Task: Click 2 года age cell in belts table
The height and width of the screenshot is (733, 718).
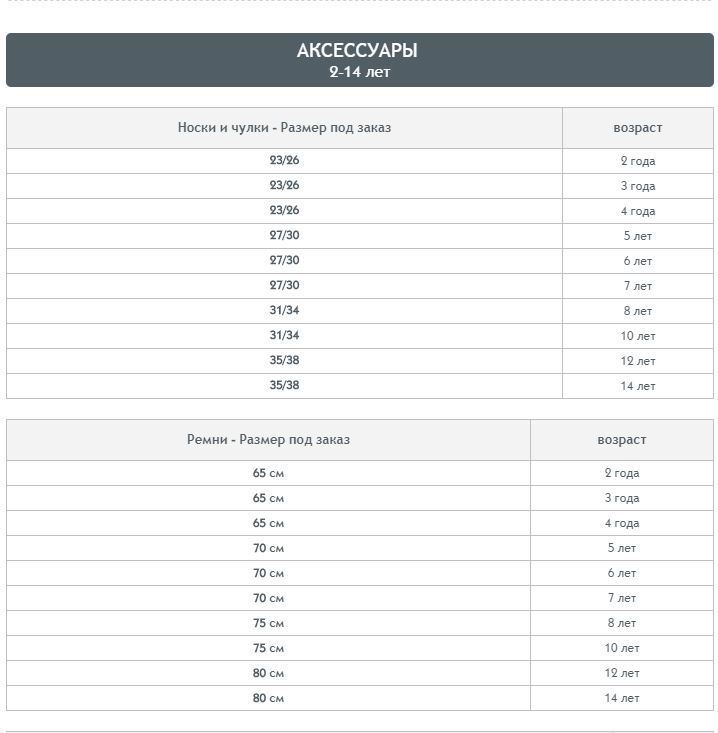Action: pyautogui.click(x=621, y=473)
